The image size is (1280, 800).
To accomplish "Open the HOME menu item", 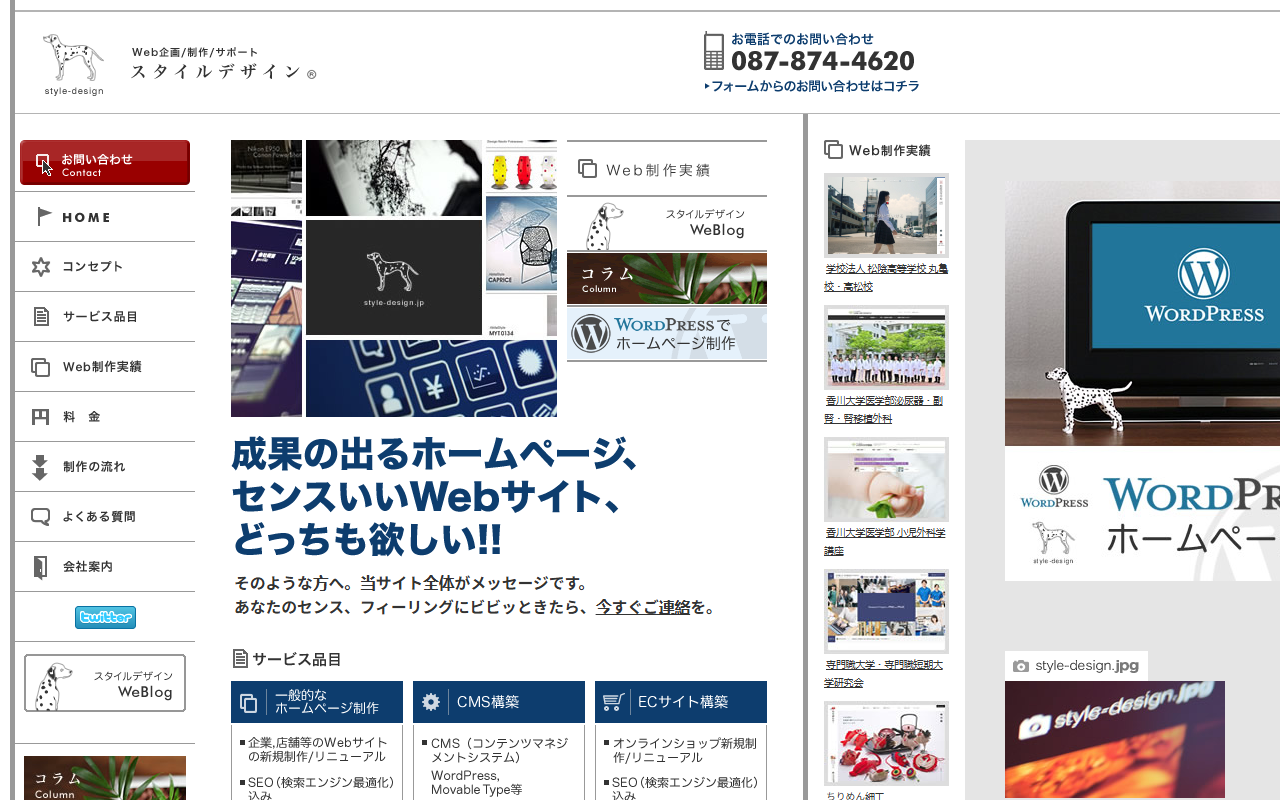I will click(x=86, y=217).
